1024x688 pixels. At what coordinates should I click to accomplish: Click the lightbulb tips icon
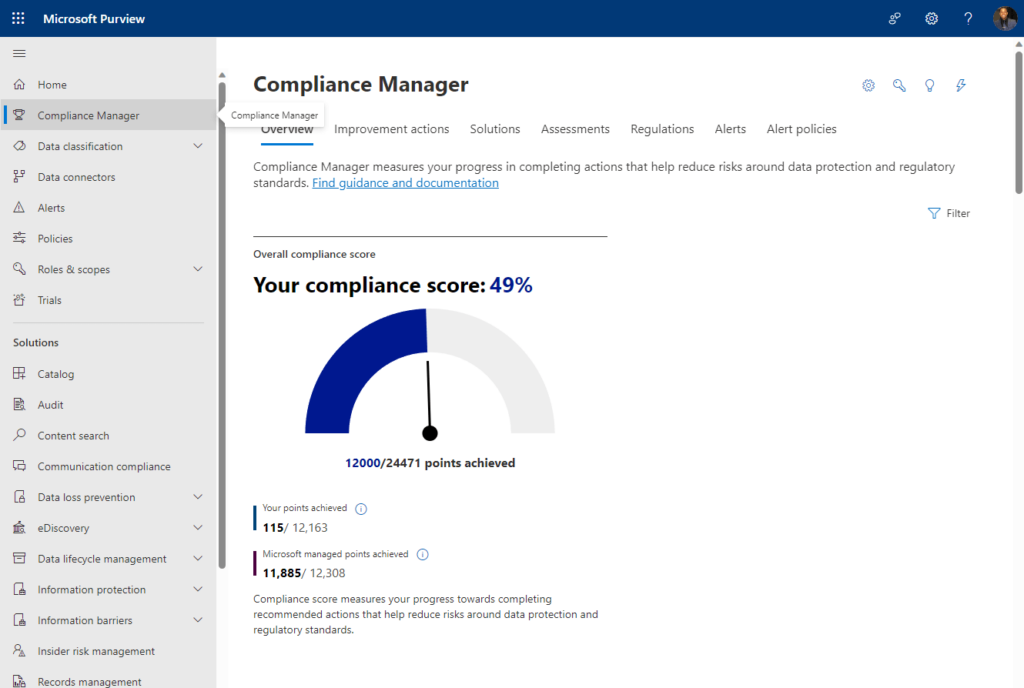coord(930,86)
